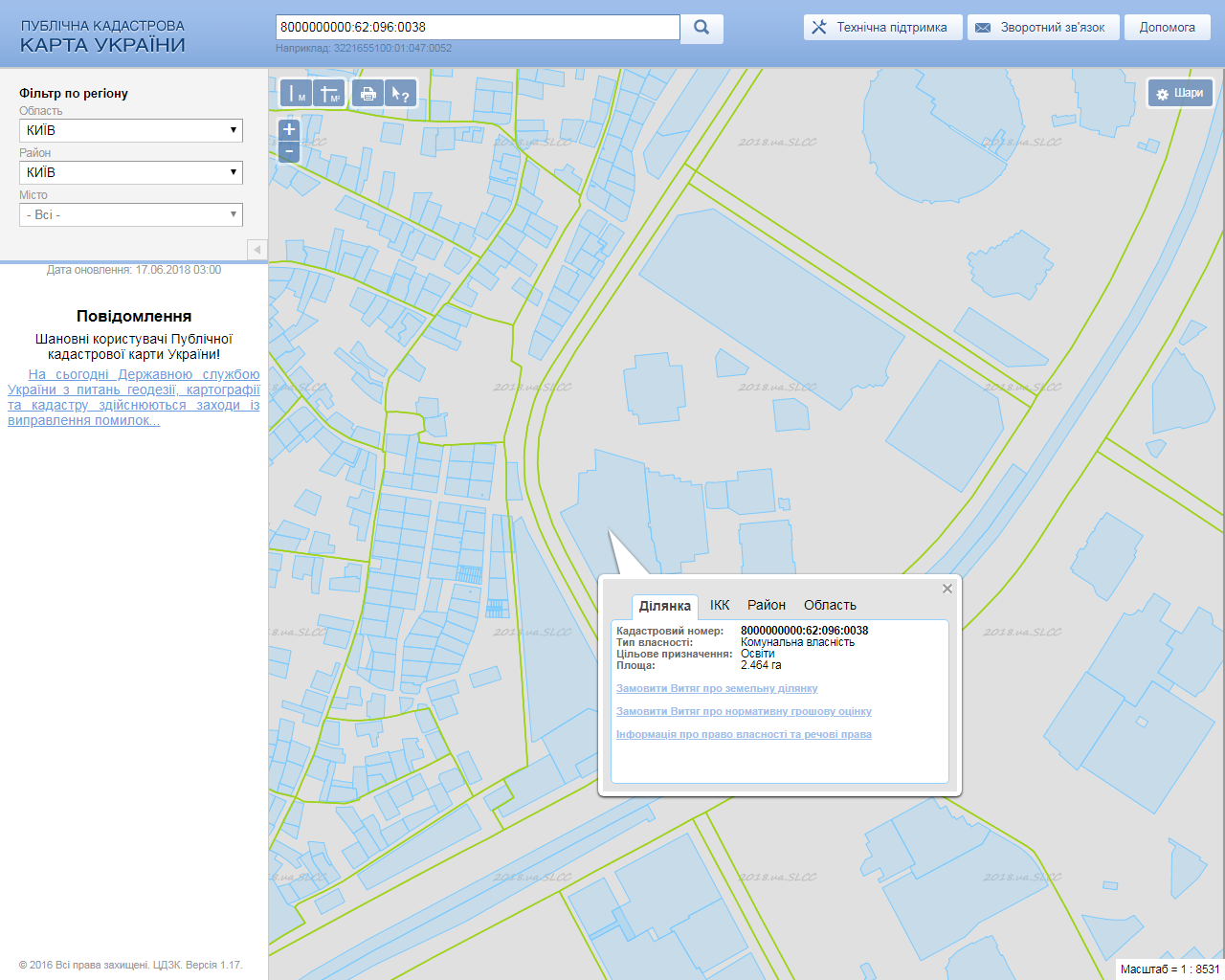
Task: Open the Область tab in popup
Action: tap(830, 605)
